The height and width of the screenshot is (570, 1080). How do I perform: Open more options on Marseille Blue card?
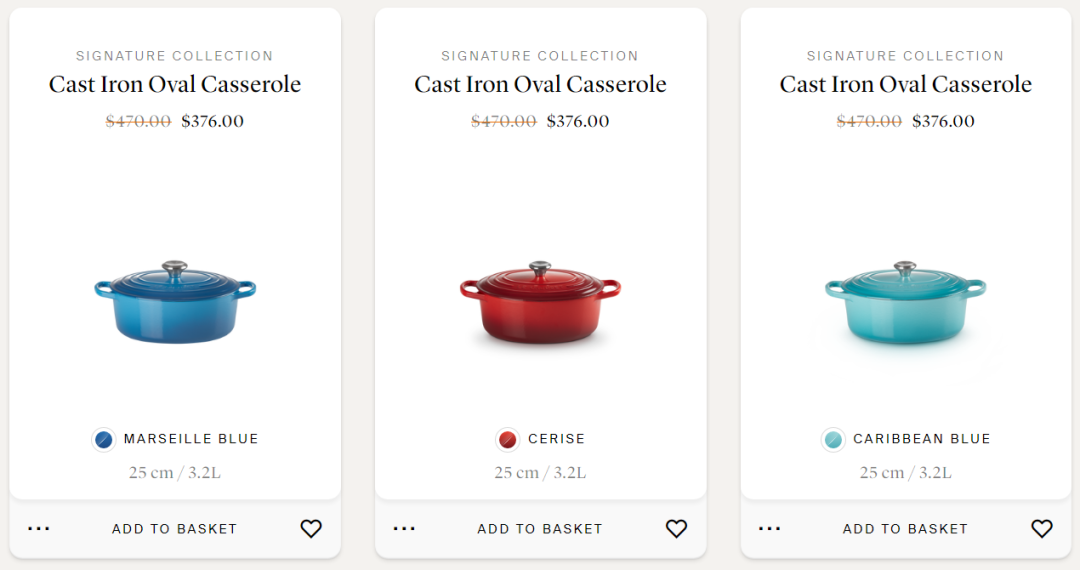click(39, 529)
